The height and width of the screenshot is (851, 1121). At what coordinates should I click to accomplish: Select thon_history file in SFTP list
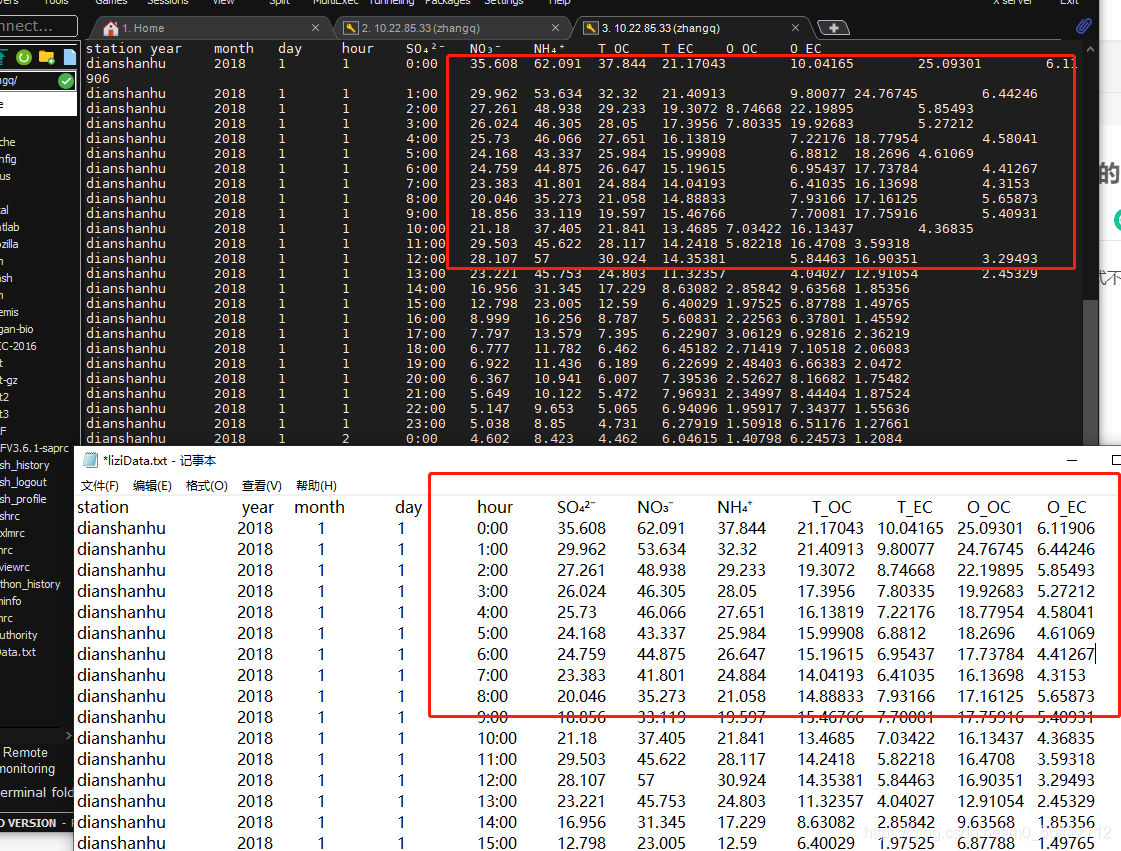click(30, 584)
